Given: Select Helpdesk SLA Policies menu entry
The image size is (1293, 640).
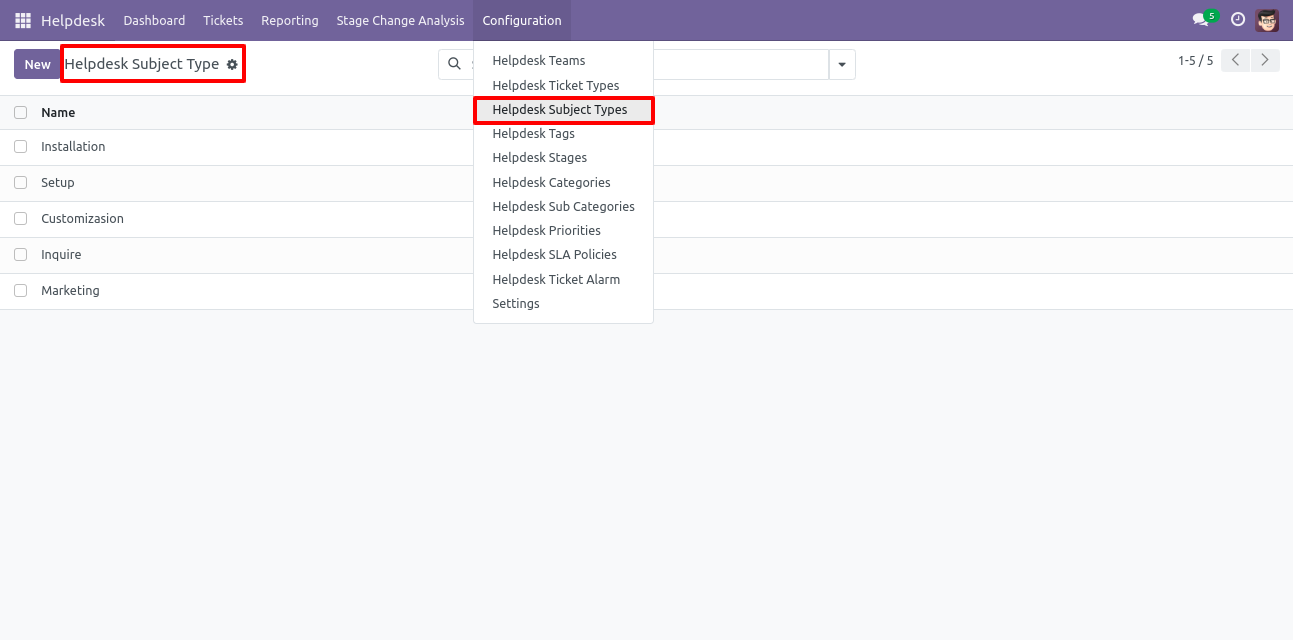Looking at the screenshot, I should [x=563, y=255].
